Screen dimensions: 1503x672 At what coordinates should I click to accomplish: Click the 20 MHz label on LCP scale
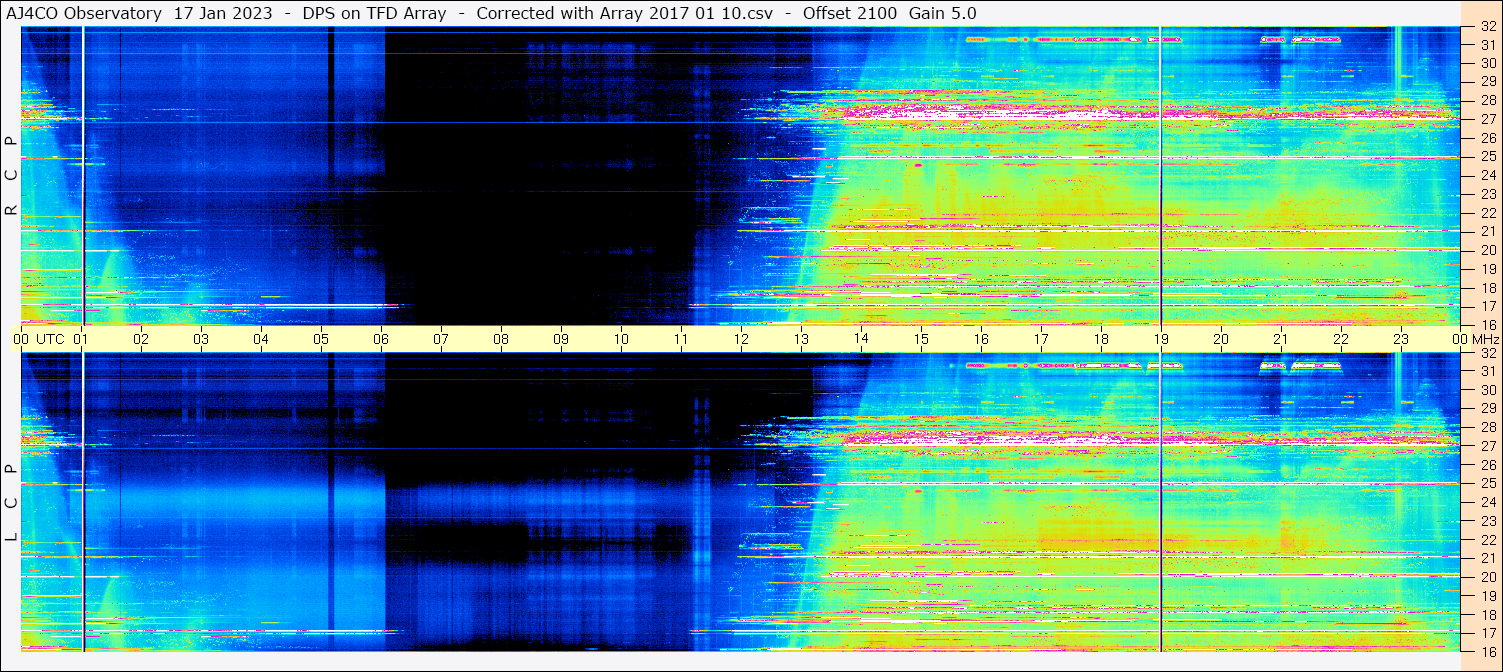1487,577
